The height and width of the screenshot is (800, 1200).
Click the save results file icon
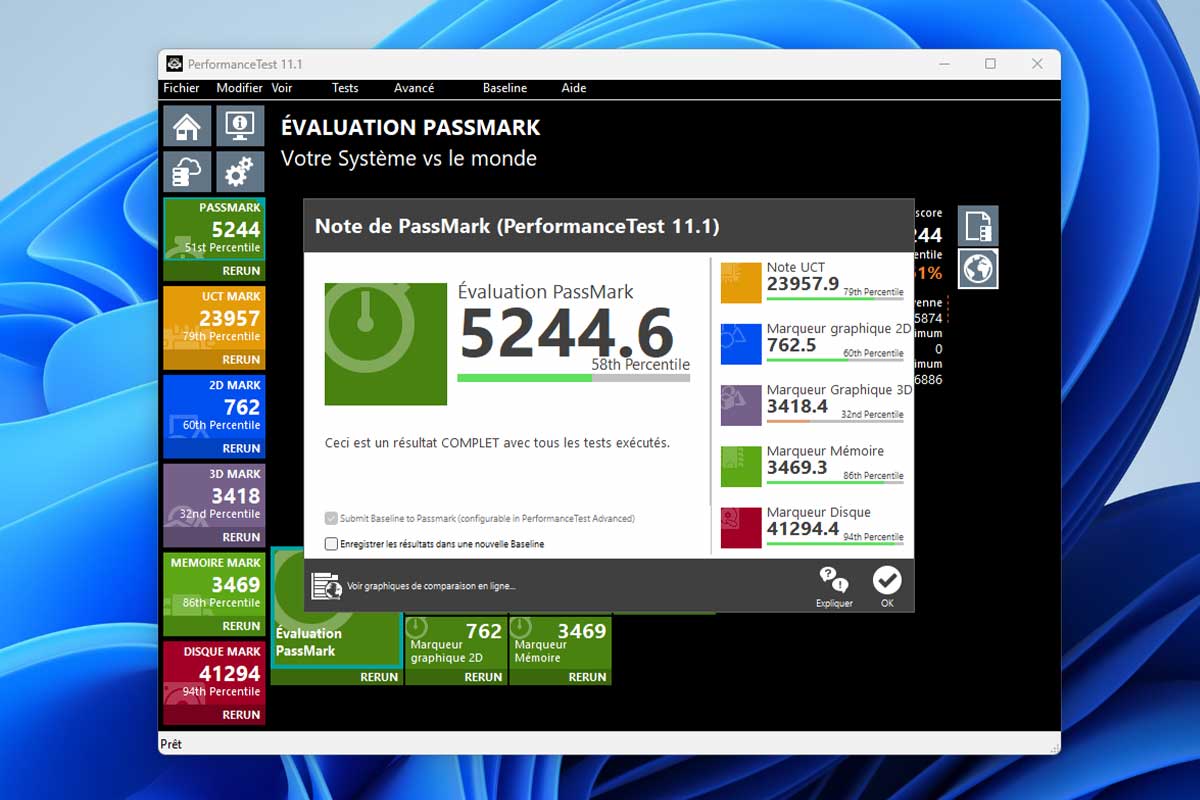(978, 227)
